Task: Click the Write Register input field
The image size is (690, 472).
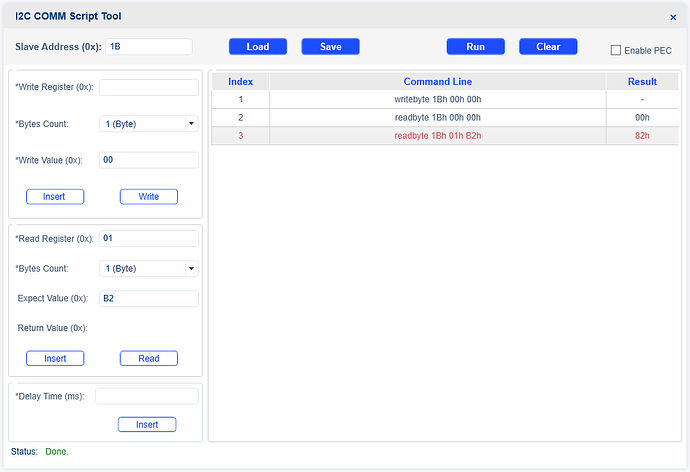Action: click(x=149, y=87)
